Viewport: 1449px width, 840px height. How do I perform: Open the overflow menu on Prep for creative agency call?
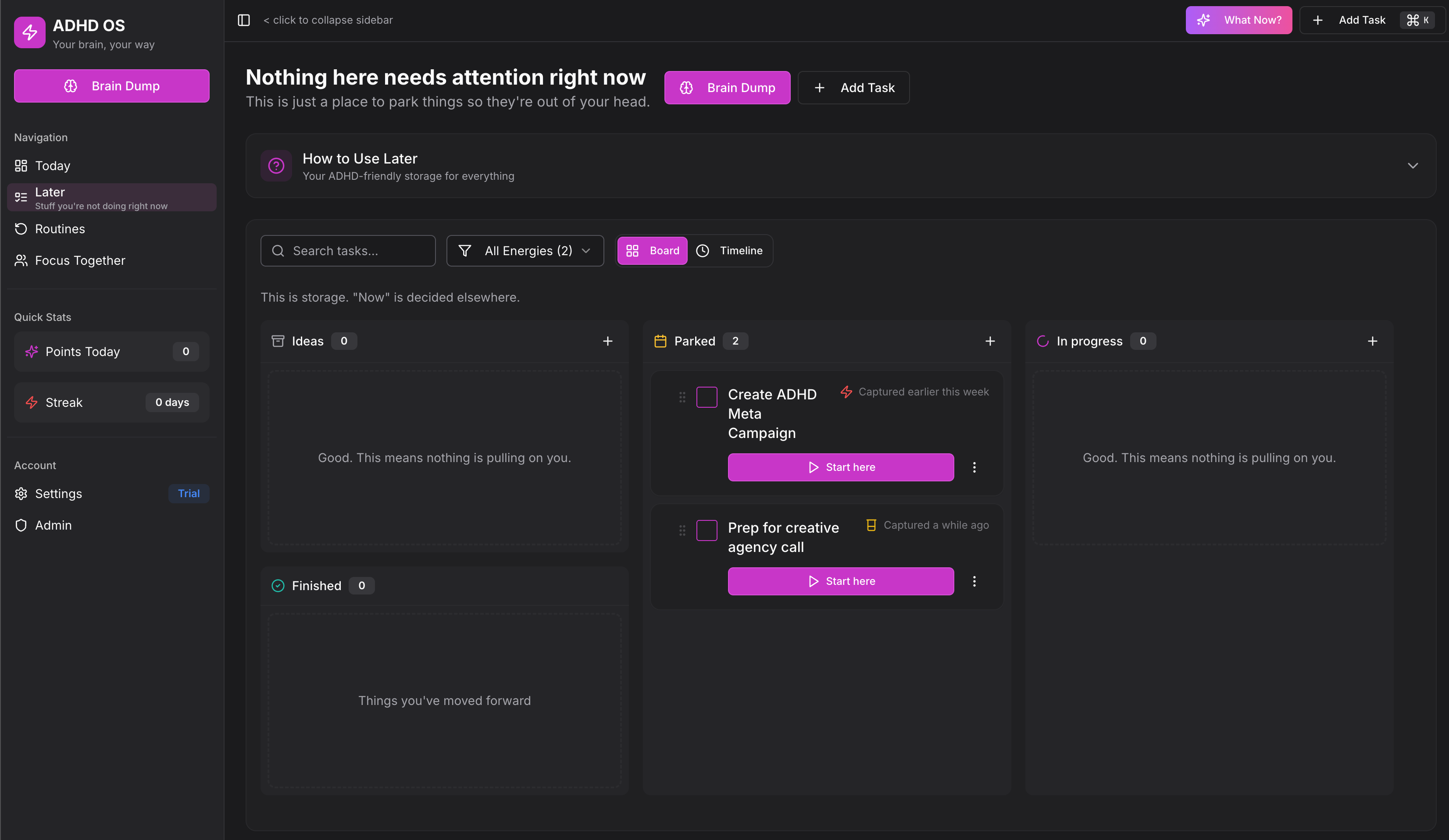(x=974, y=581)
